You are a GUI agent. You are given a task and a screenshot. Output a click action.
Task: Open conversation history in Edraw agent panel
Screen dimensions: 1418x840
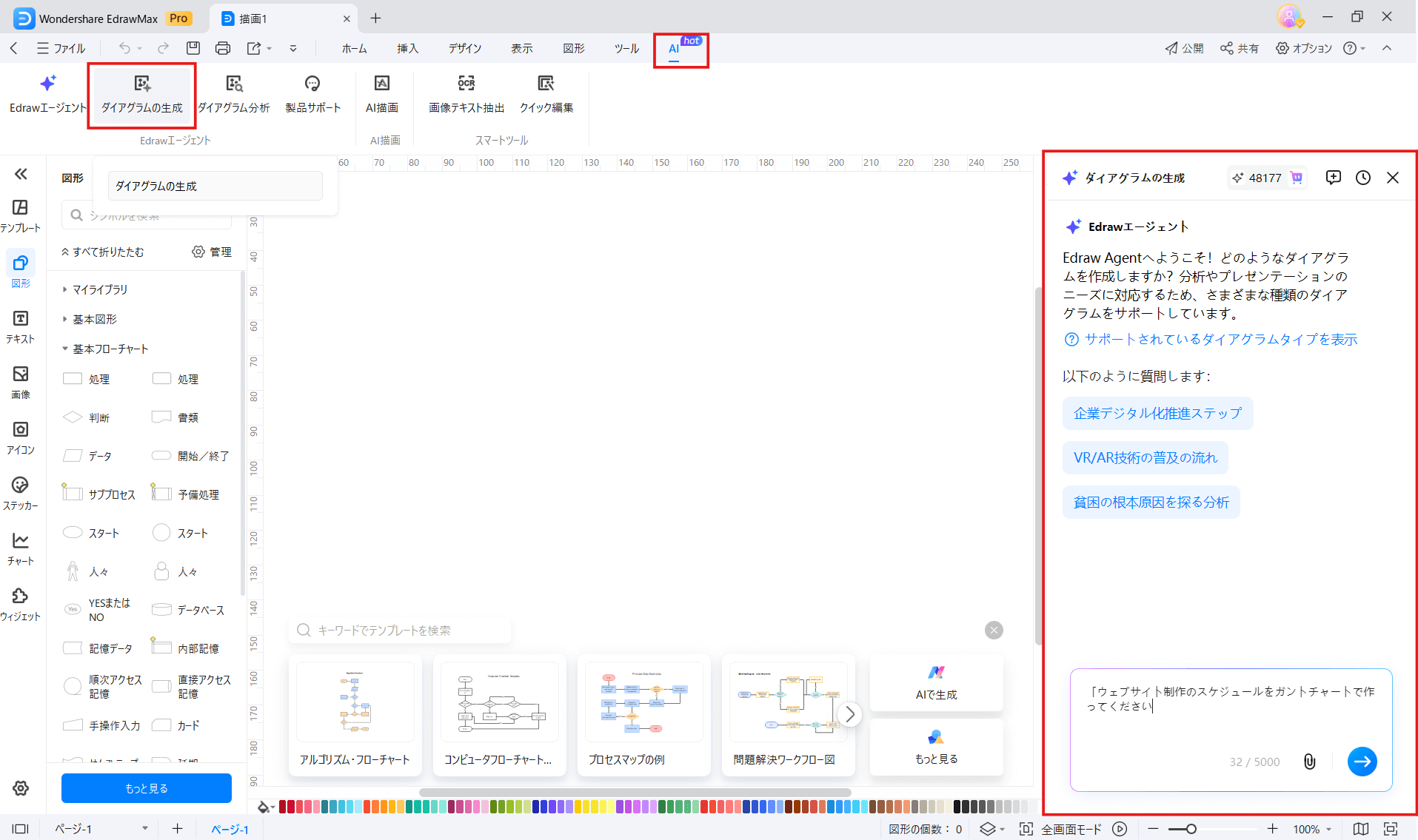(x=1363, y=178)
